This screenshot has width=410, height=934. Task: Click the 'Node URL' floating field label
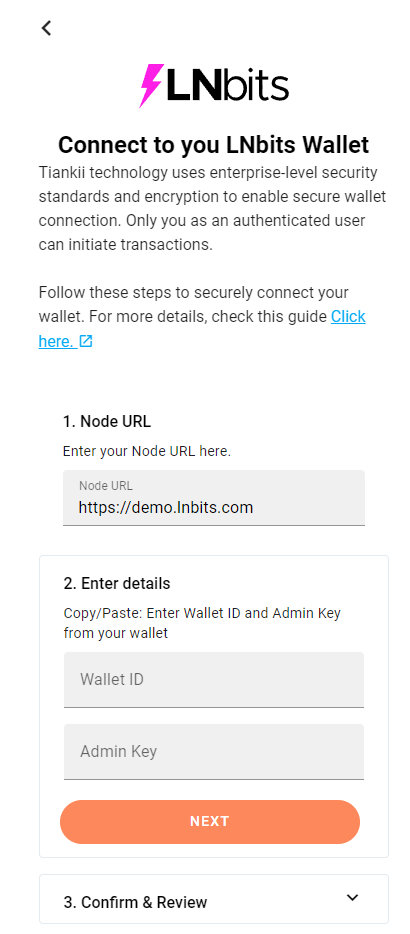pos(106,486)
